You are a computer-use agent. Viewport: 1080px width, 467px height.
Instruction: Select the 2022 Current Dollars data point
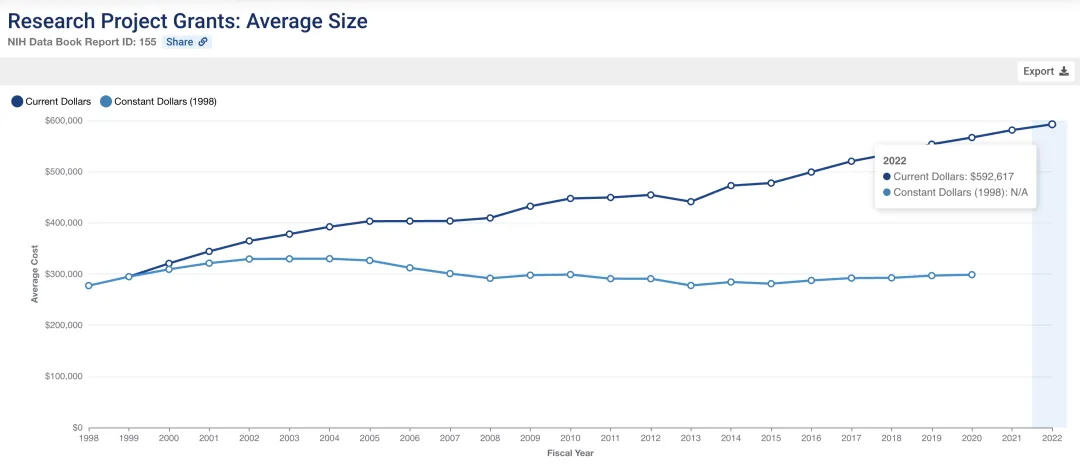pyautogui.click(x=1052, y=124)
